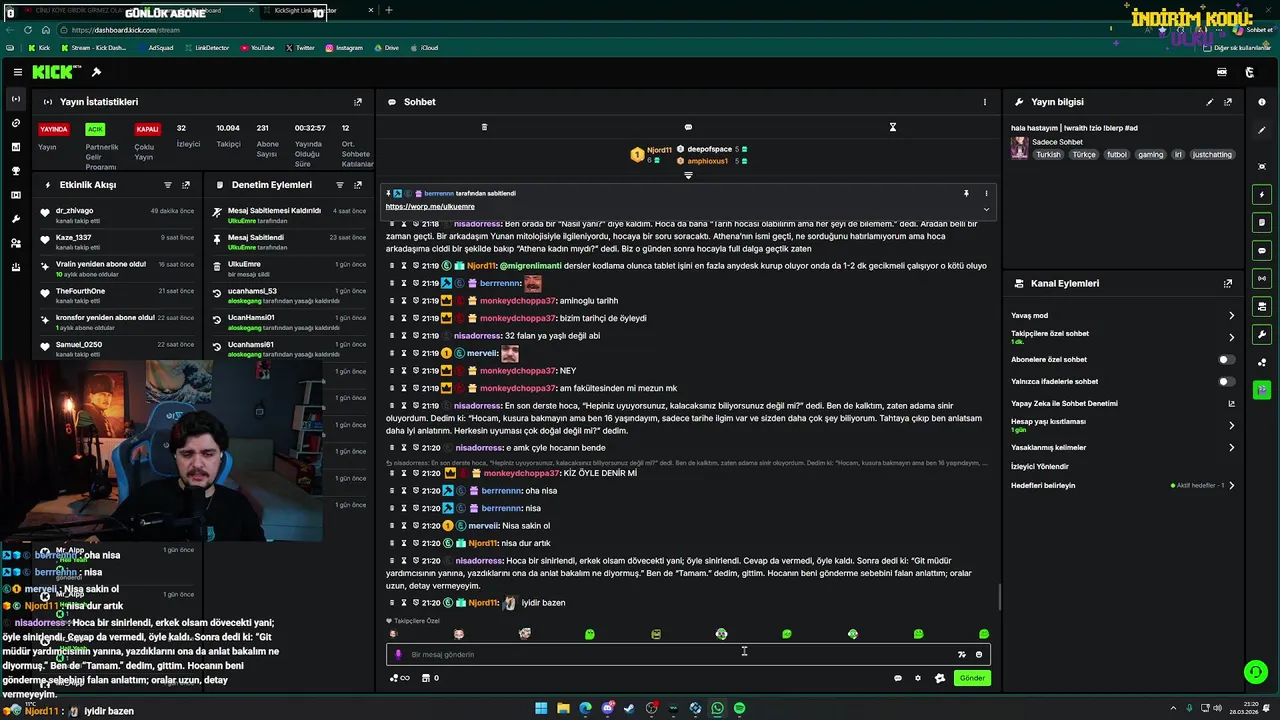The width and height of the screenshot is (1280, 720).
Task: Send message with Gönder button
Action: pos(972,678)
